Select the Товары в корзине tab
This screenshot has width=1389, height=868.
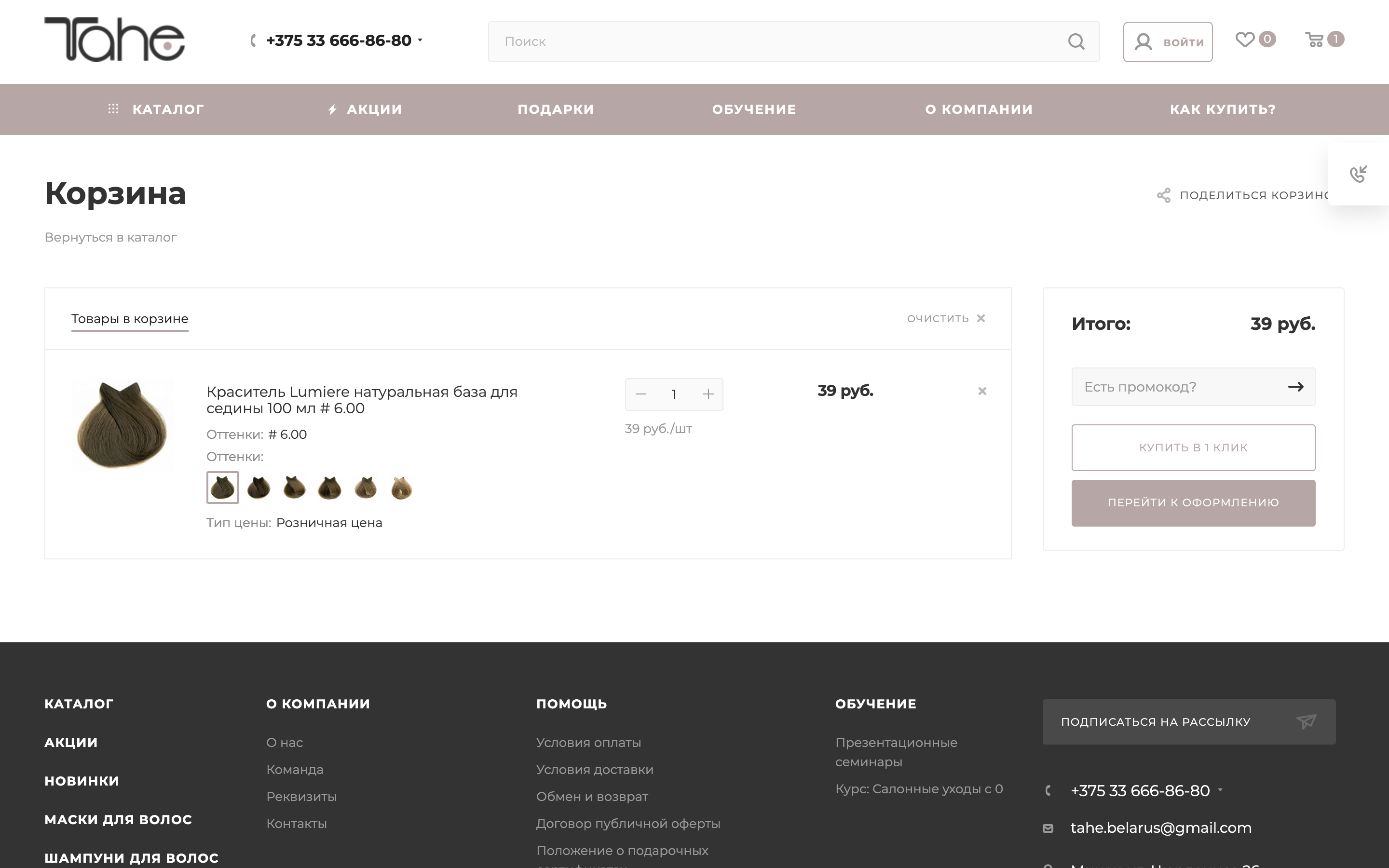[x=130, y=319]
